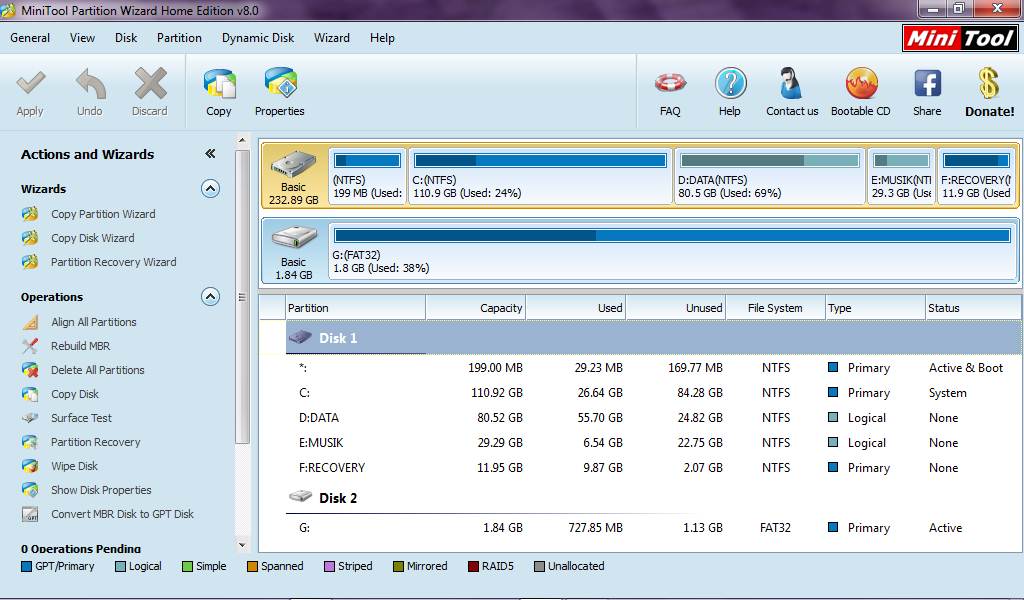
Task: Click the Wipe Disk operation icon
Action: pyautogui.click(x=32, y=466)
